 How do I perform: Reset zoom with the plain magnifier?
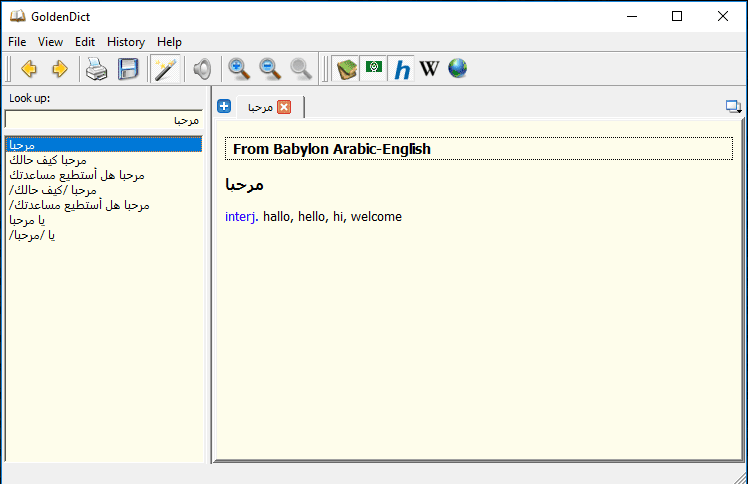(x=300, y=69)
